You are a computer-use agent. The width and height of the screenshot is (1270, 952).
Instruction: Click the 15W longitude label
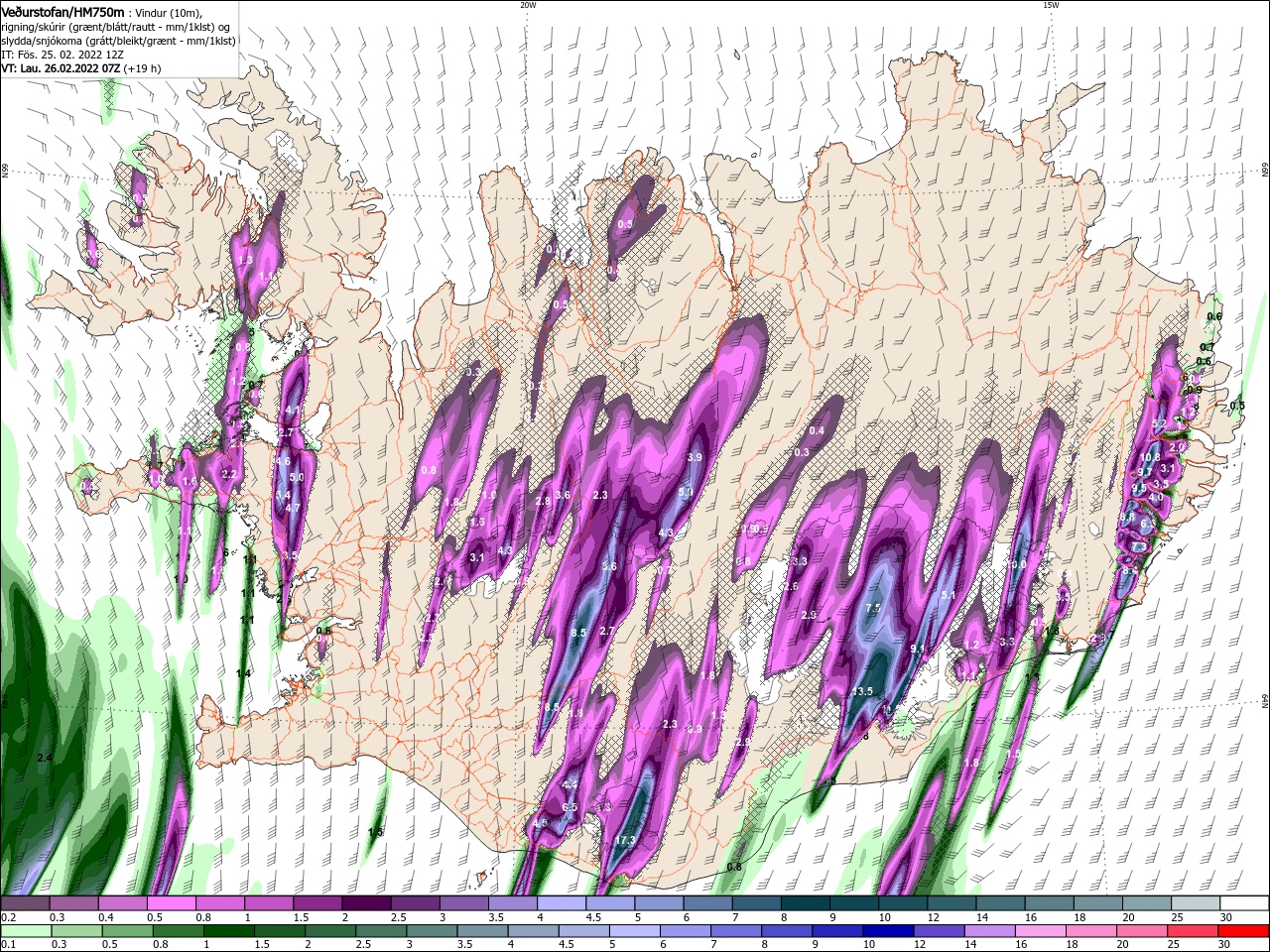click(x=1051, y=5)
